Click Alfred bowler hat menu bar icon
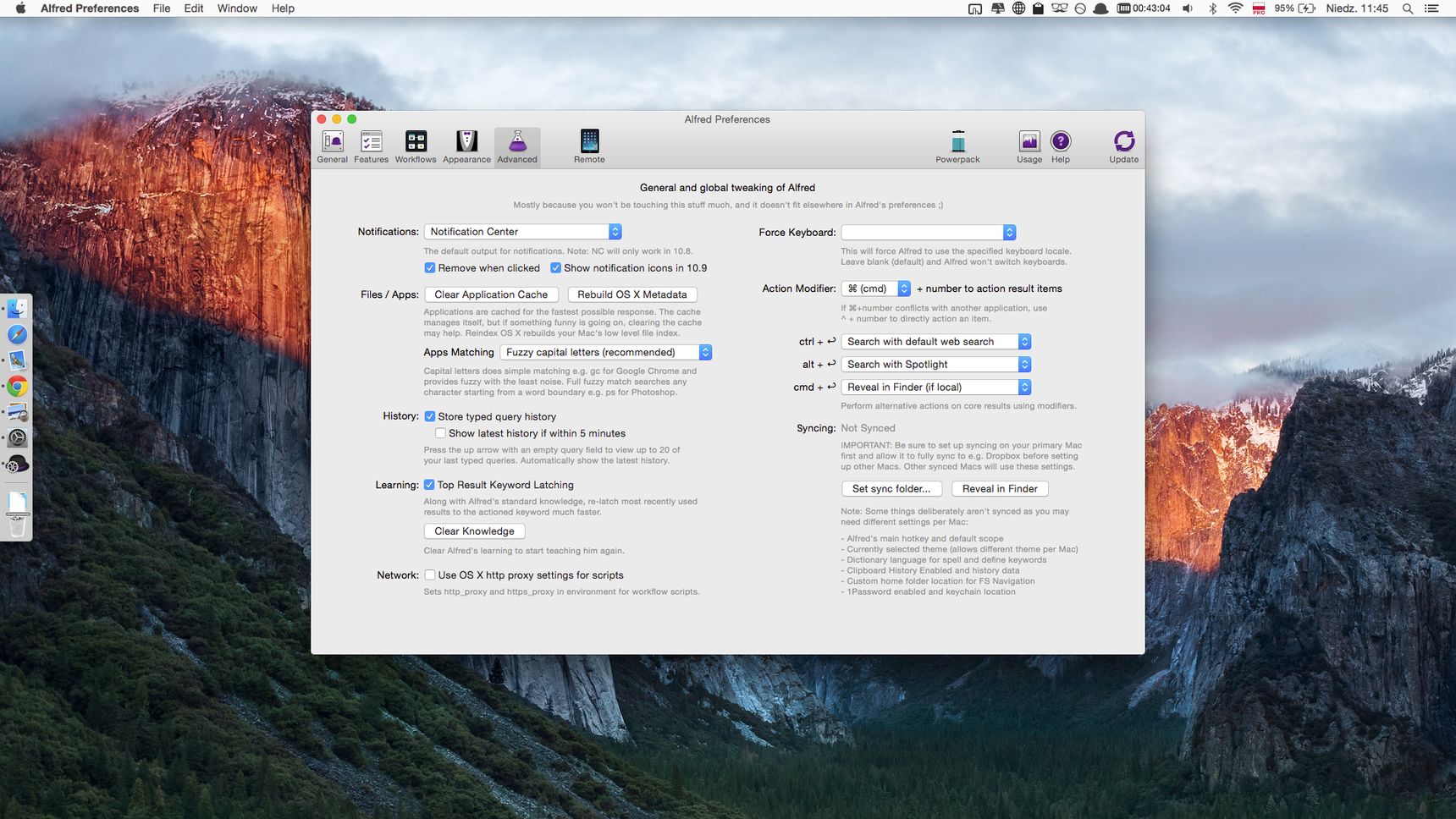1456x819 pixels. pyautogui.click(x=1101, y=8)
